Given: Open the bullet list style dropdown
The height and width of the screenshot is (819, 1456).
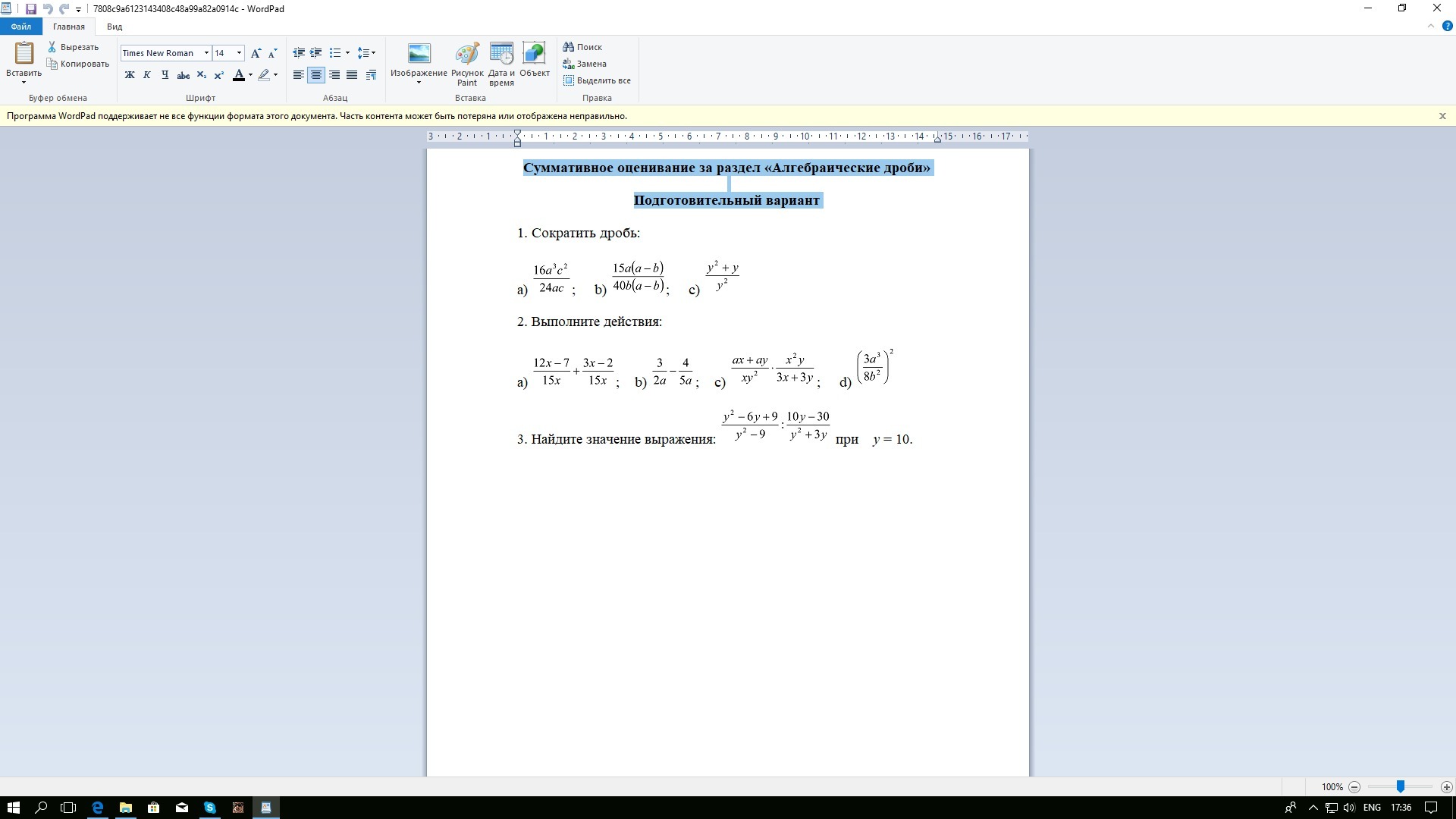Looking at the screenshot, I should tap(347, 53).
